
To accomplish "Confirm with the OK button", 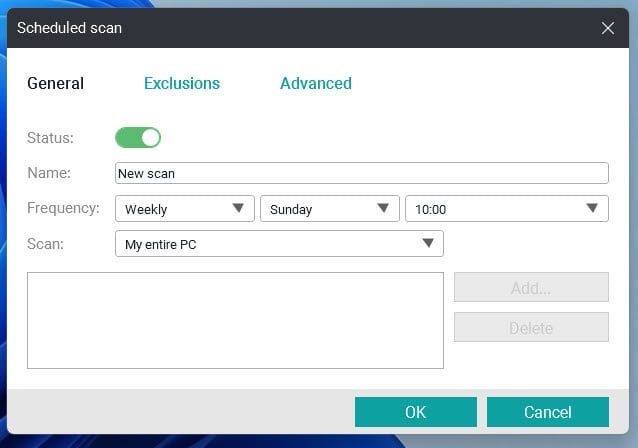I will pos(416,412).
